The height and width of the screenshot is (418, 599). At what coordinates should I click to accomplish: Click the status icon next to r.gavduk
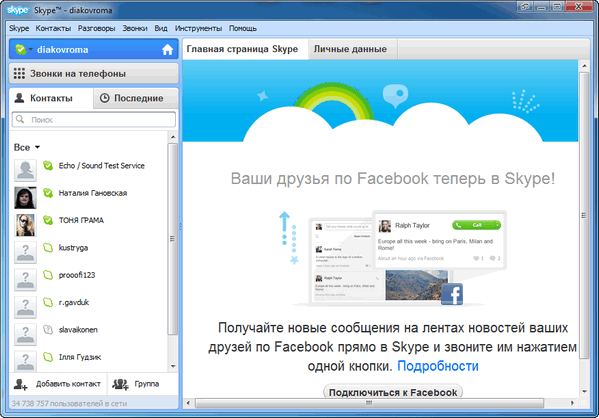coord(48,303)
